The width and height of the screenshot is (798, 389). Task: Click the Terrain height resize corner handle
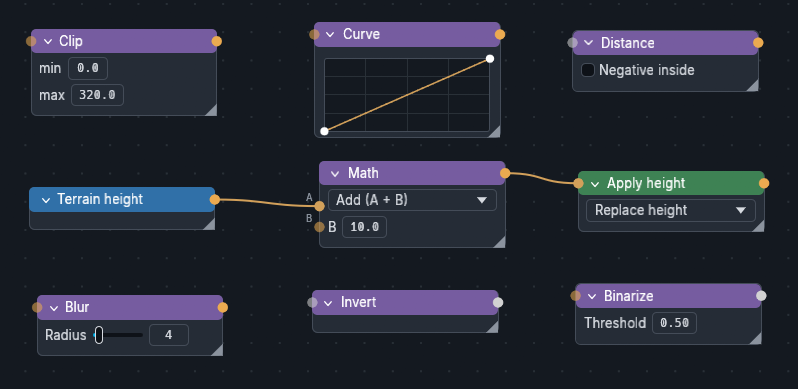pyautogui.click(x=209, y=224)
